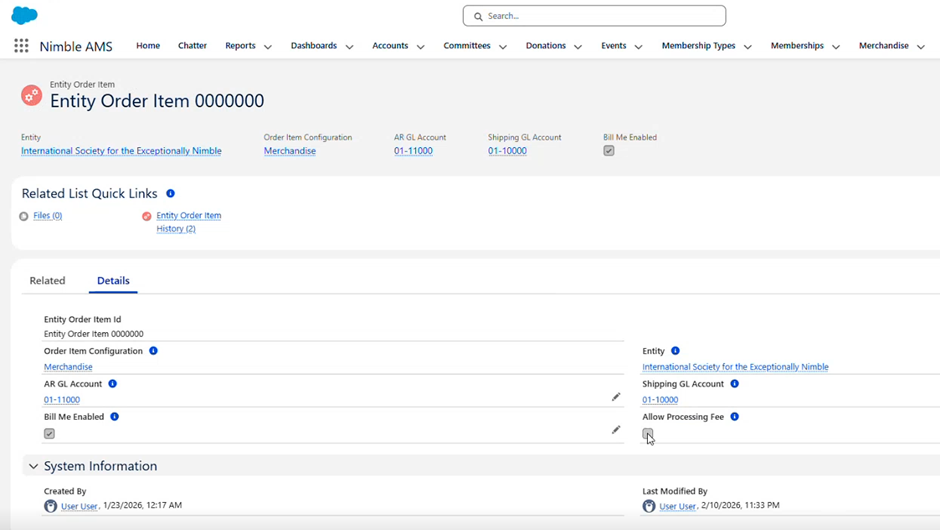The height and width of the screenshot is (530, 940).
Task: Show Allow Processing Fee help icon
Action: coord(734,417)
